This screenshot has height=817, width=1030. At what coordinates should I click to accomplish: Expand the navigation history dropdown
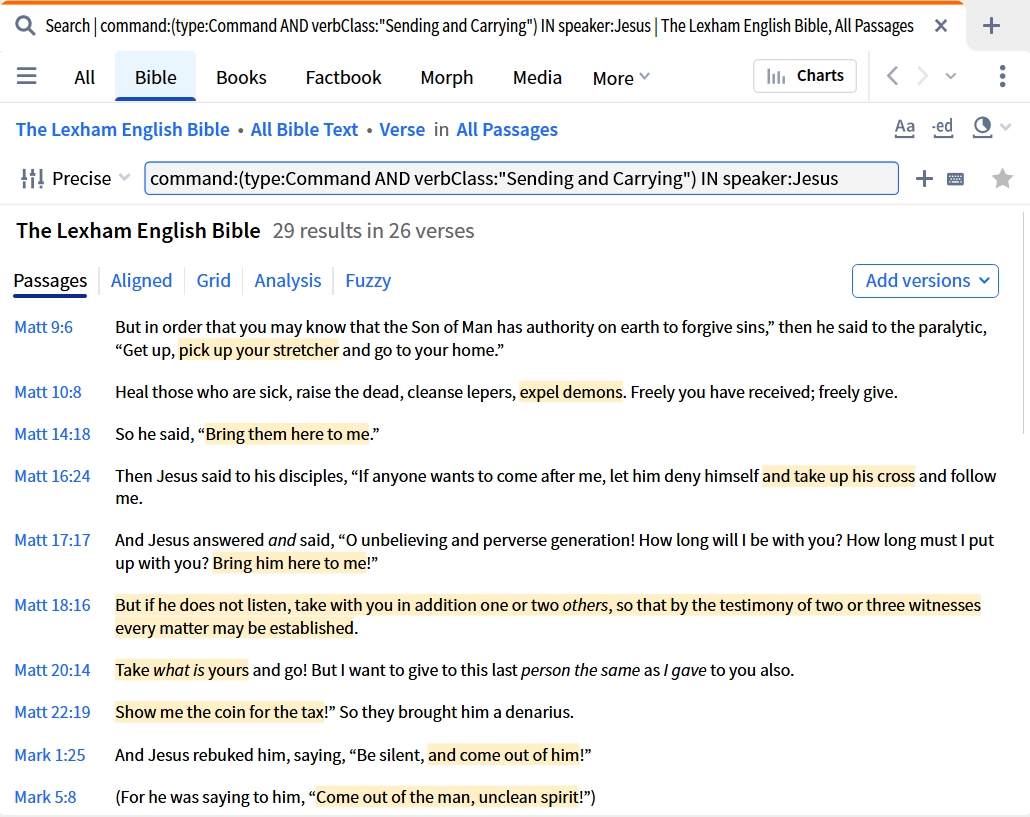(x=951, y=76)
